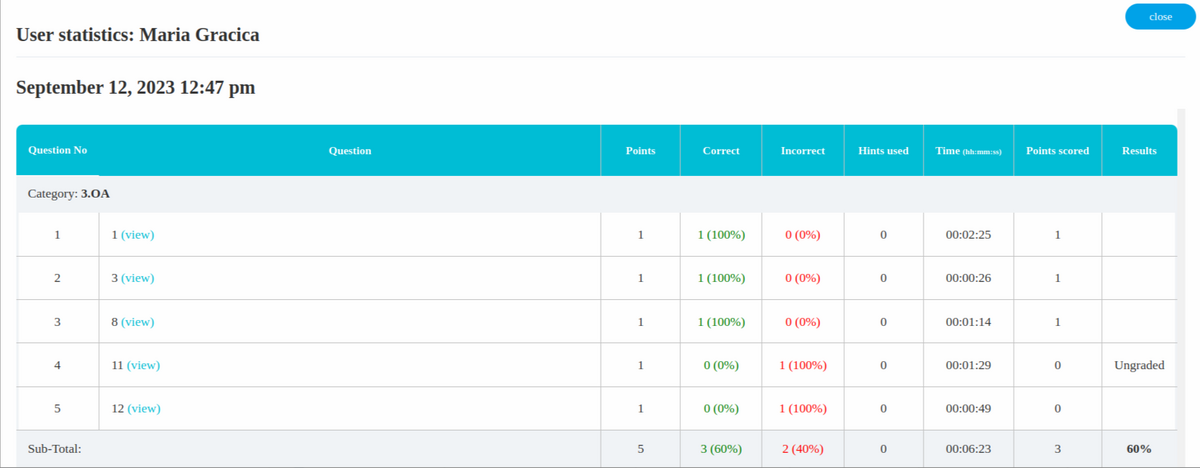Click the Hints used column header

(x=883, y=151)
